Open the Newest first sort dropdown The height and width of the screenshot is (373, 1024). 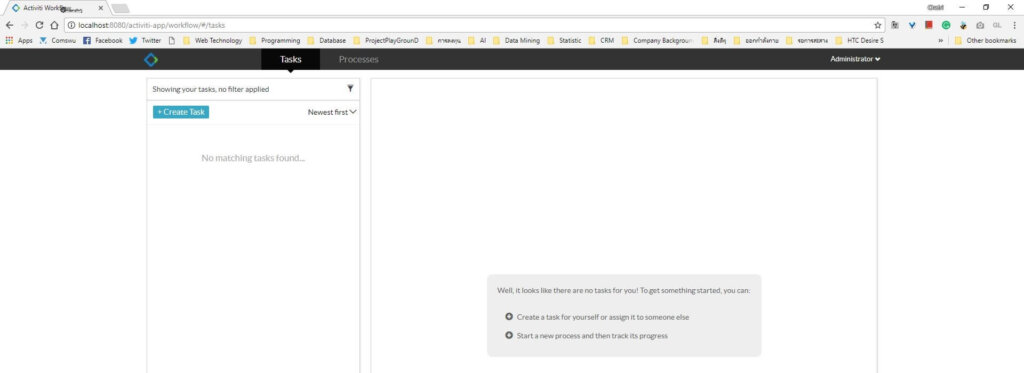point(332,112)
